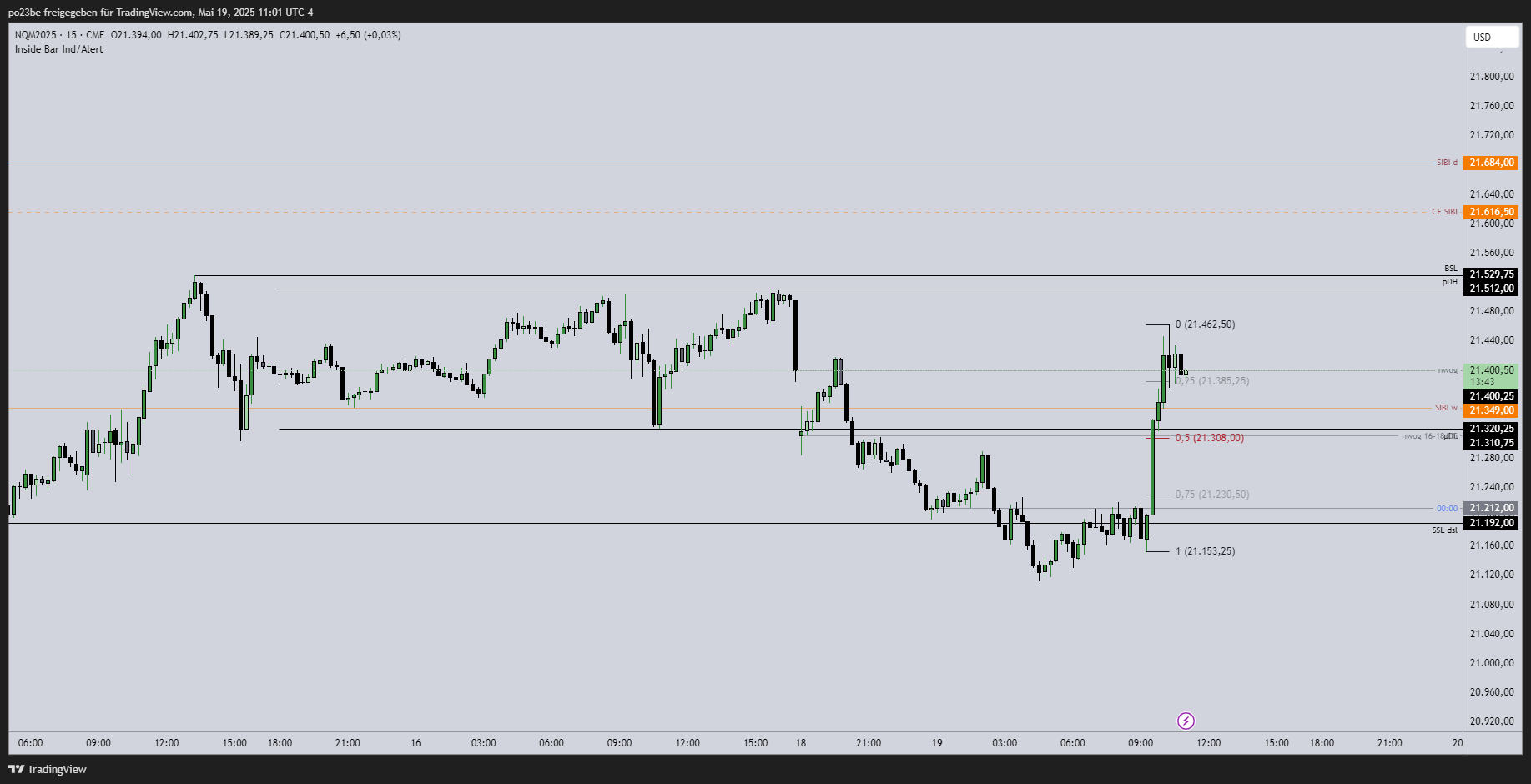Open the USD currency selector
The image size is (1531, 784).
point(1490,37)
